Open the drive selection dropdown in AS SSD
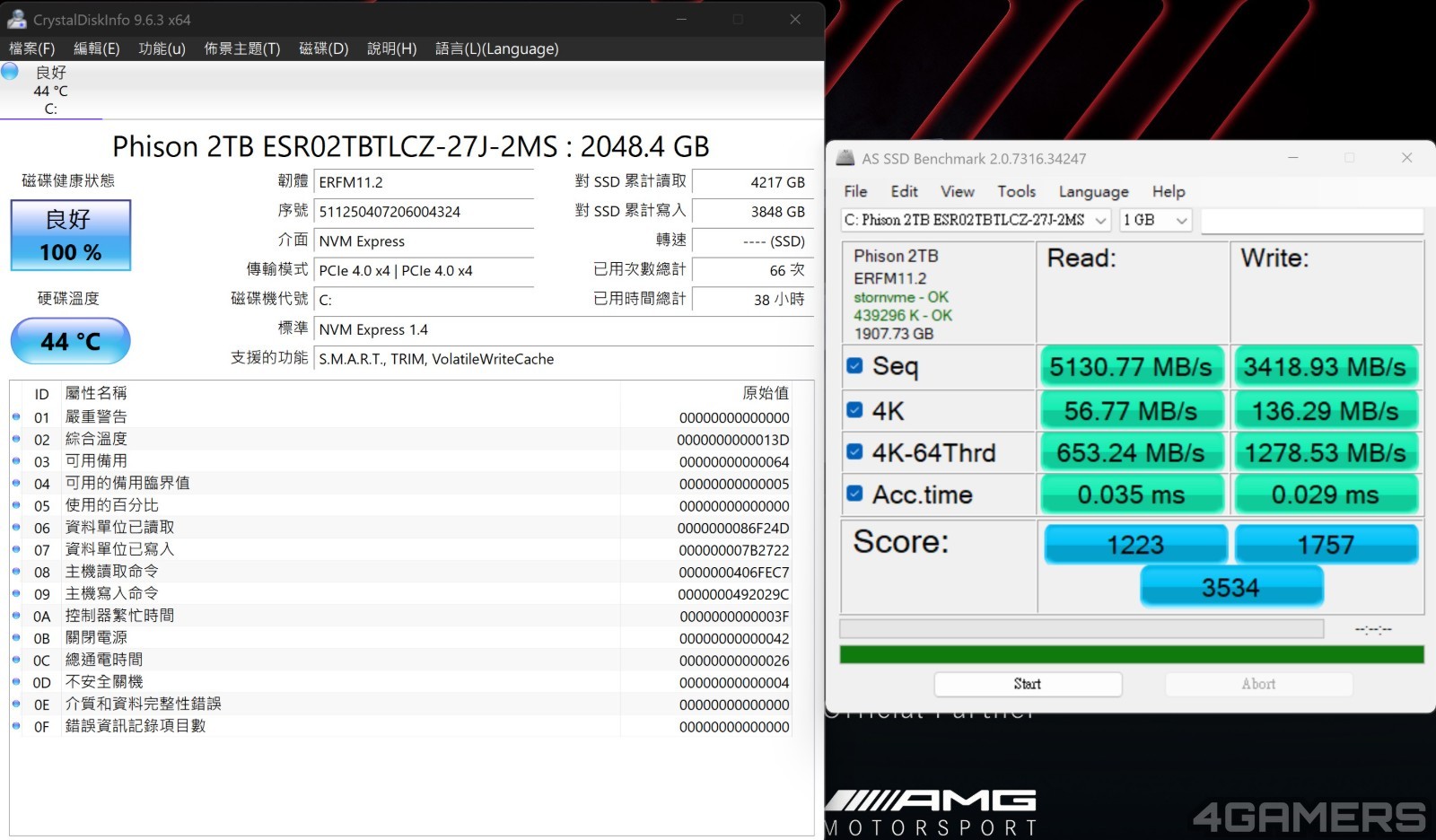The width and height of the screenshot is (1436, 840). [x=976, y=220]
